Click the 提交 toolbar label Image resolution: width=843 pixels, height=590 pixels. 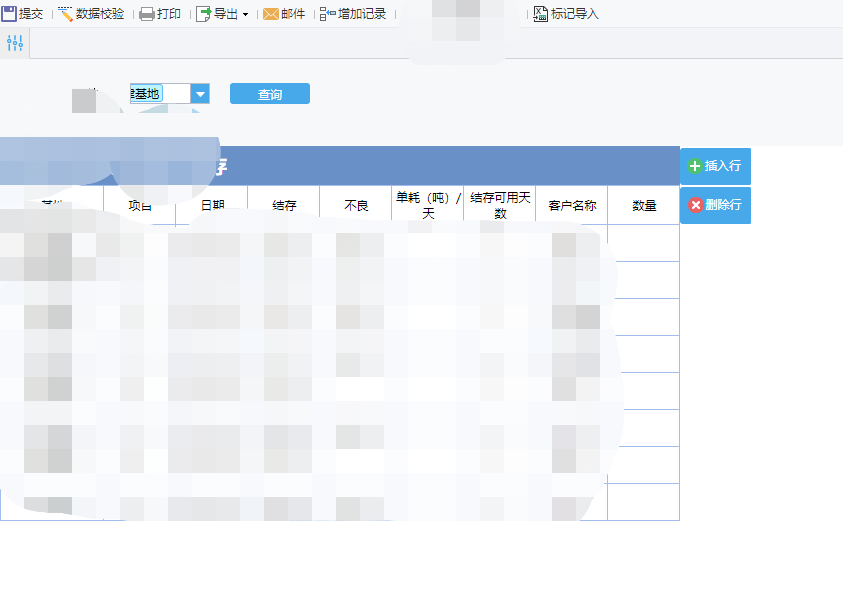(x=31, y=14)
